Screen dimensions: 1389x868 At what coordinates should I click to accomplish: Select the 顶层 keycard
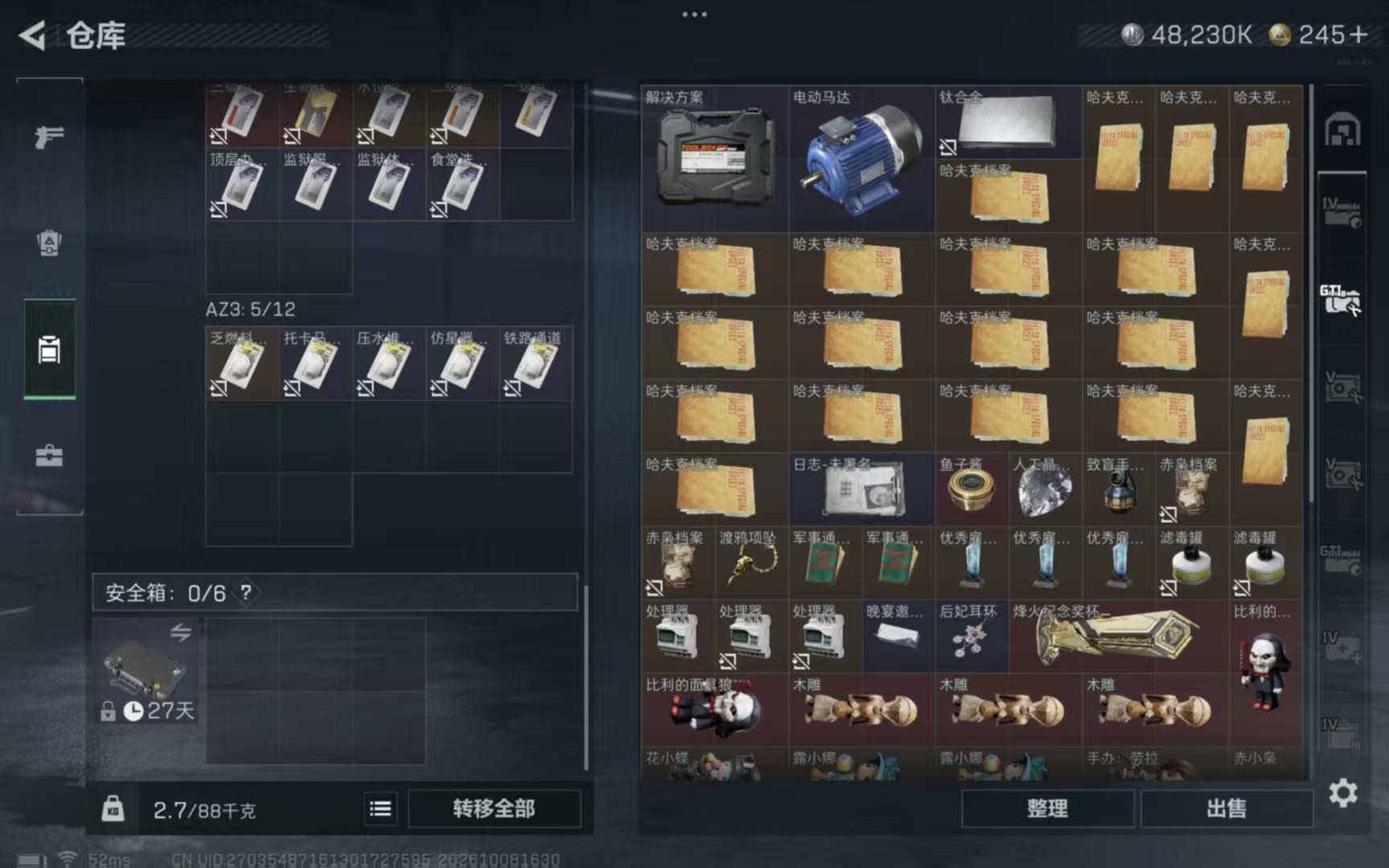[x=242, y=184]
